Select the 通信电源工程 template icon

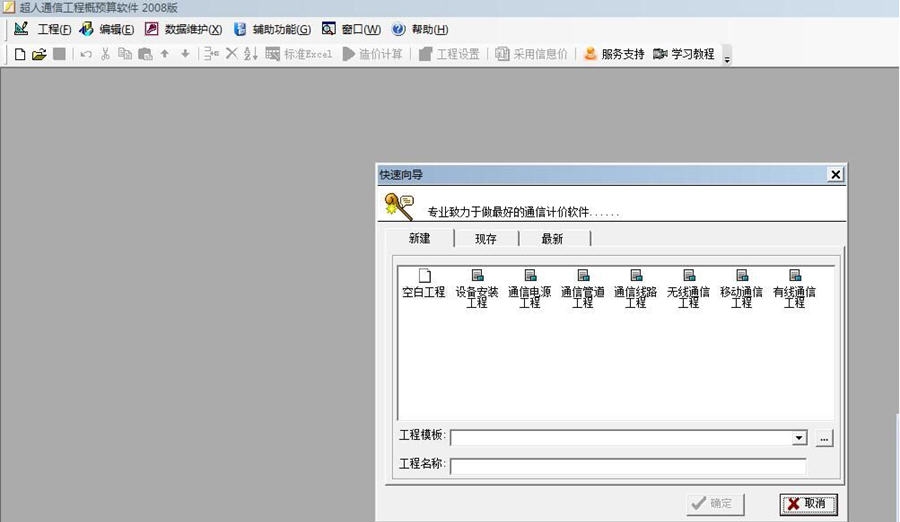click(x=530, y=289)
